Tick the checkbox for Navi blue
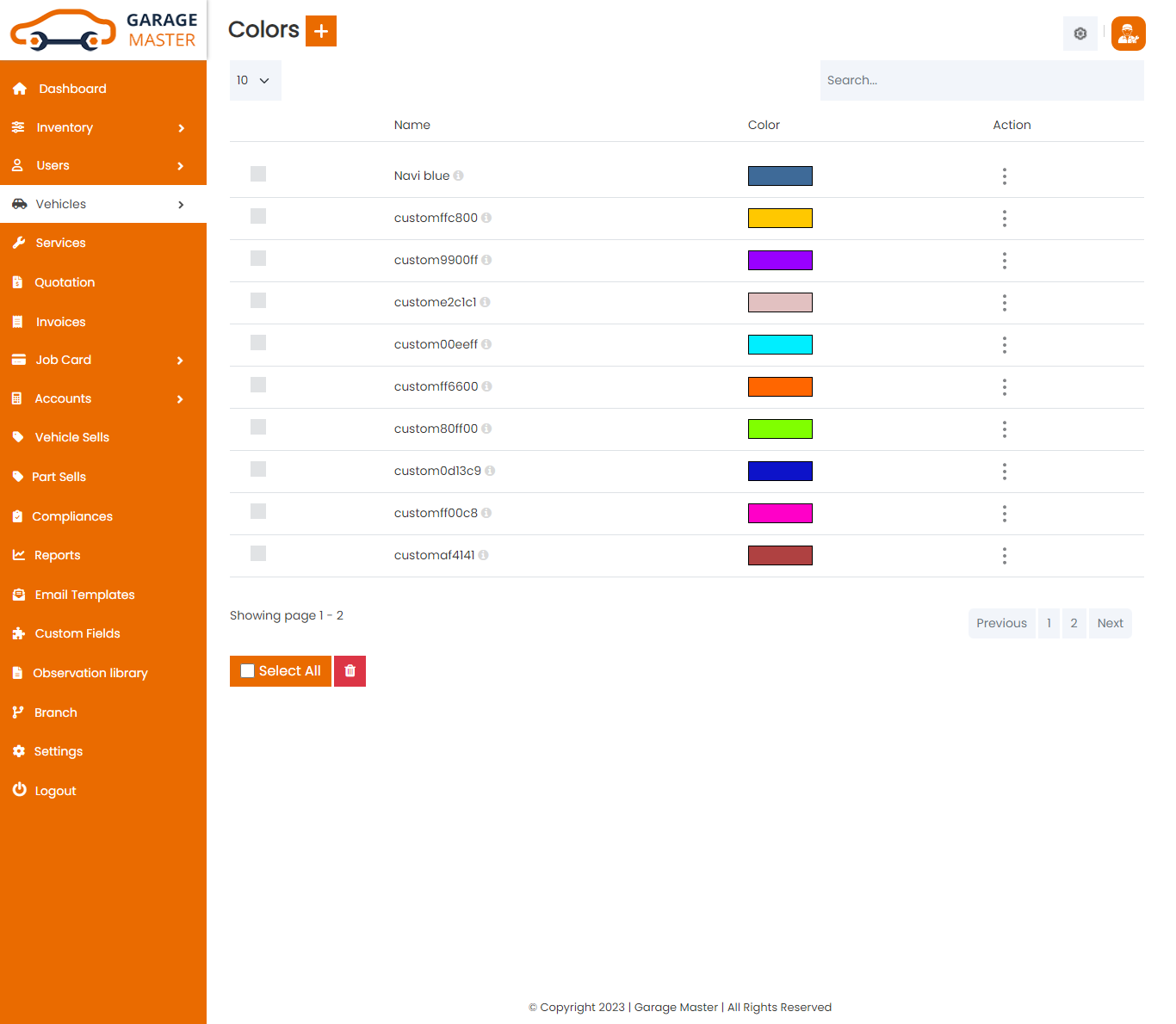This screenshot has height=1024, width=1176. click(x=258, y=175)
